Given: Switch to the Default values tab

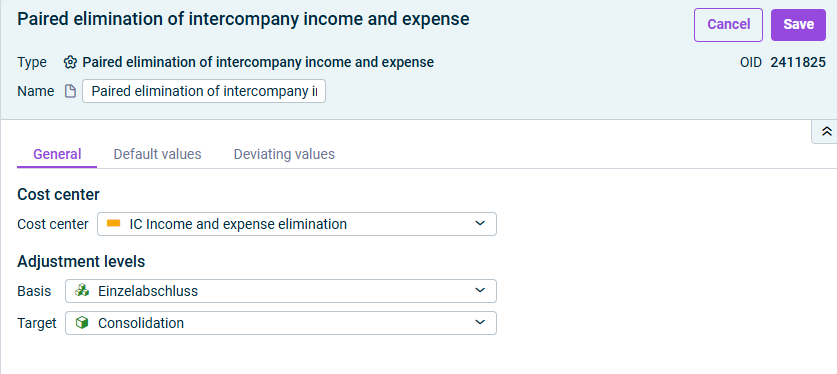Looking at the screenshot, I should tap(157, 154).
